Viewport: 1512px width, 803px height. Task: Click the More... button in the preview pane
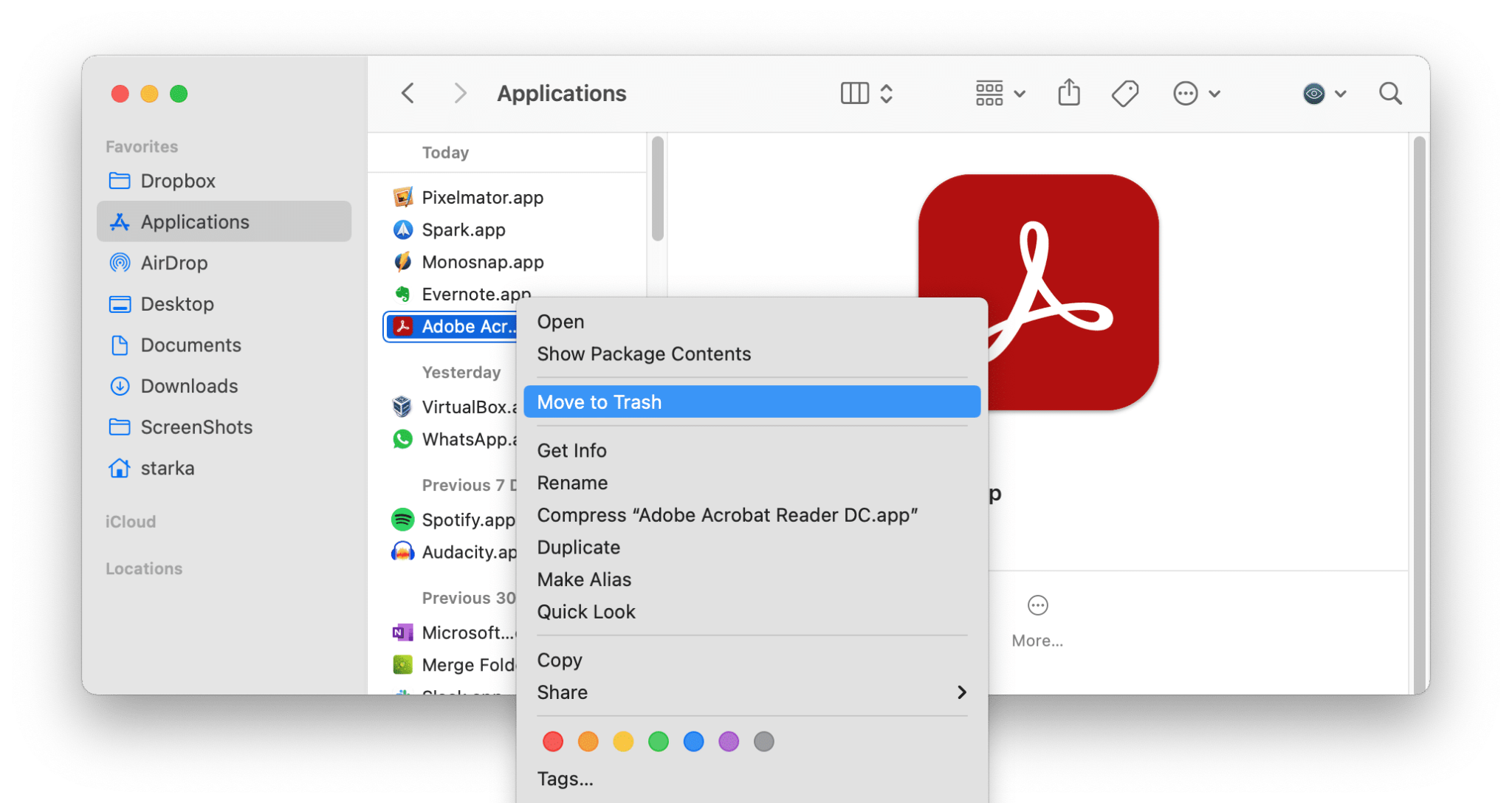click(1037, 620)
